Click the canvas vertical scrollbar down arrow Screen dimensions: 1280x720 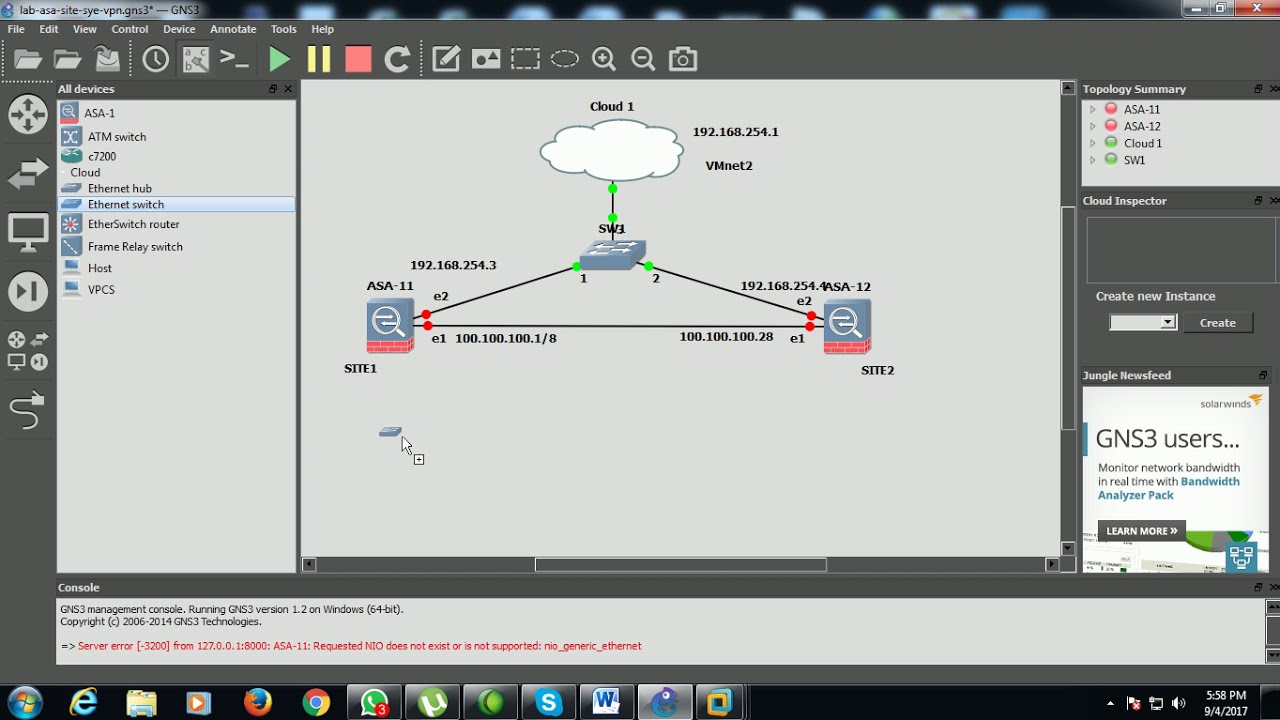[x=1068, y=548]
